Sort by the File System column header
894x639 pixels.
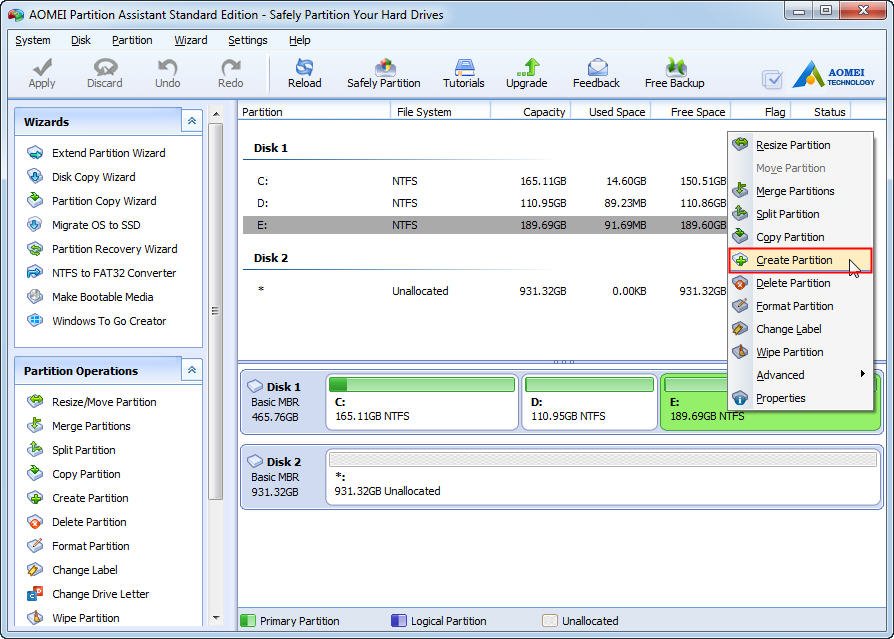coord(441,112)
